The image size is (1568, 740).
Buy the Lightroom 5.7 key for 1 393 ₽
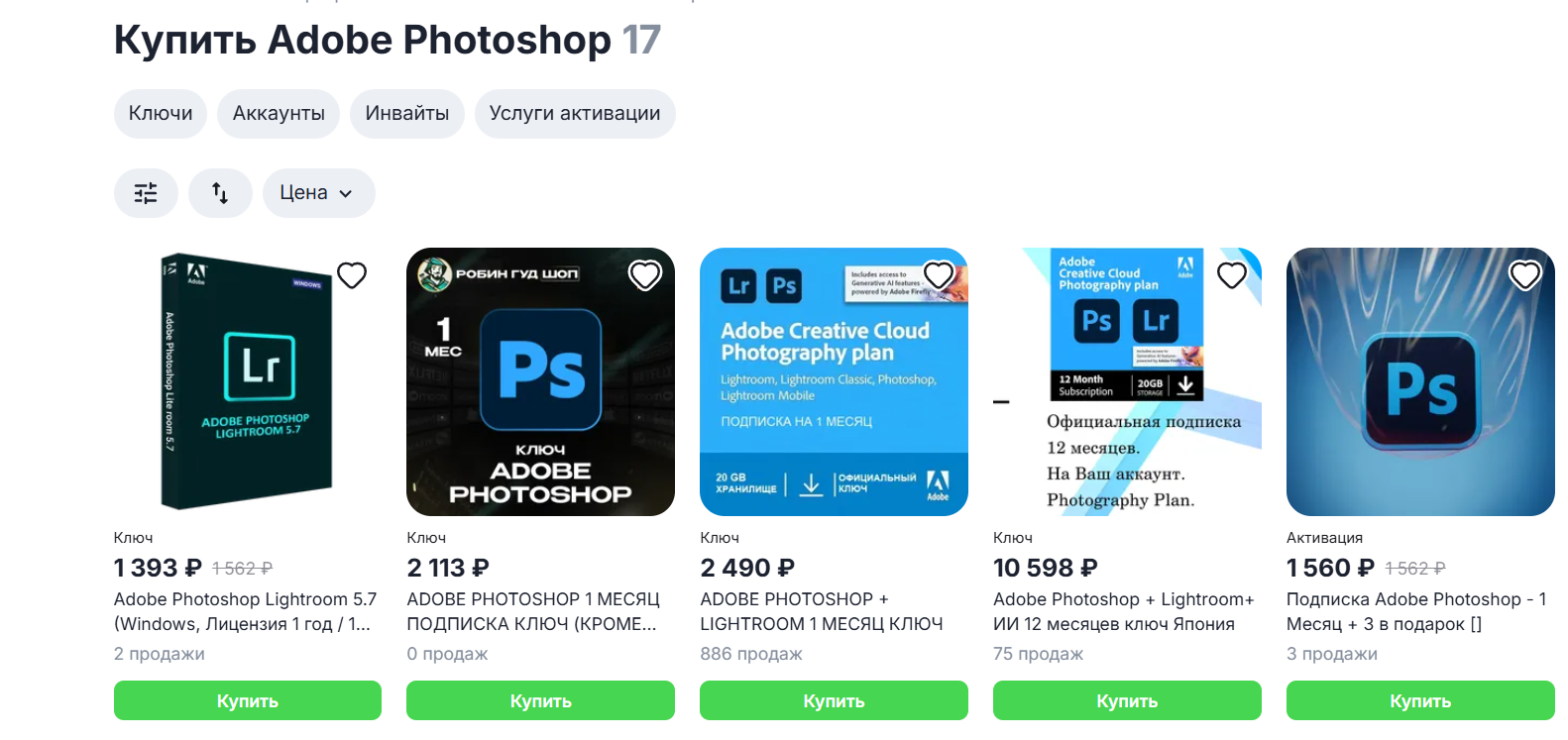pos(248,700)
